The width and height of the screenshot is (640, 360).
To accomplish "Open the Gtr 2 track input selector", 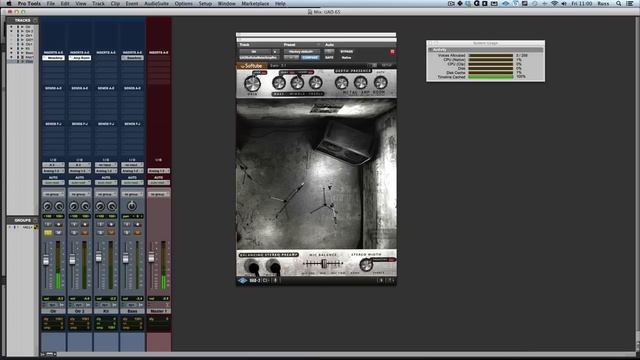I will tap(80, 165).
